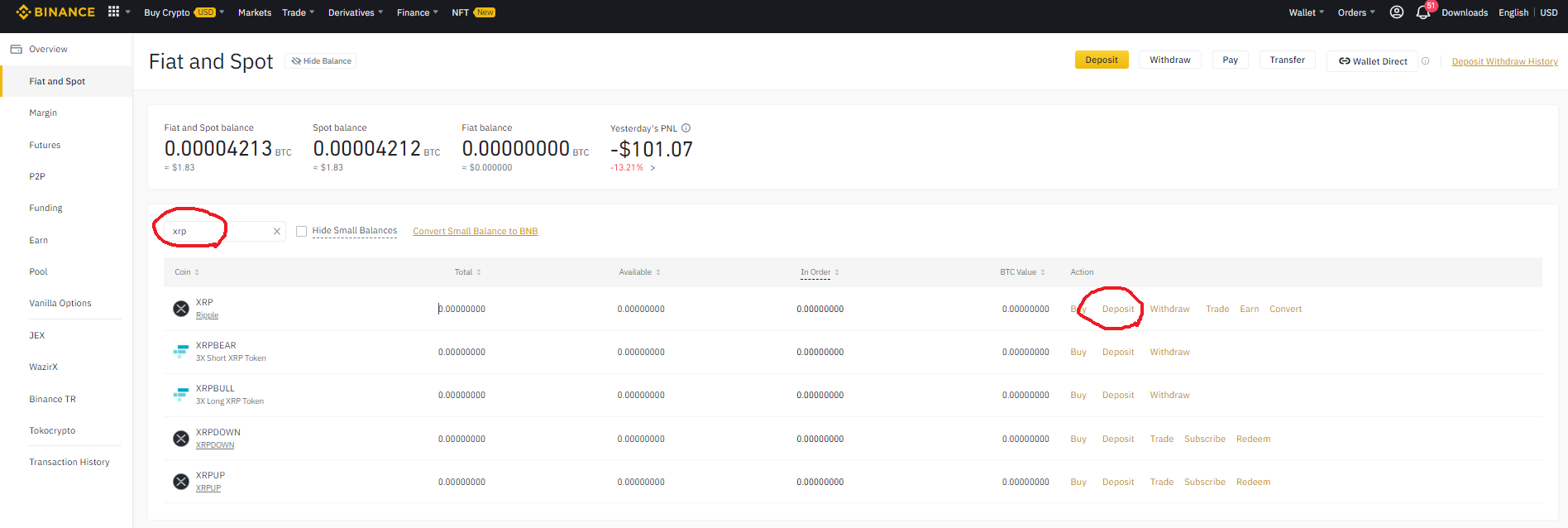The image size is (1568, 528).
Task: Select Fiat and Spot in sidebar
Action: click(x=66, y=81)
